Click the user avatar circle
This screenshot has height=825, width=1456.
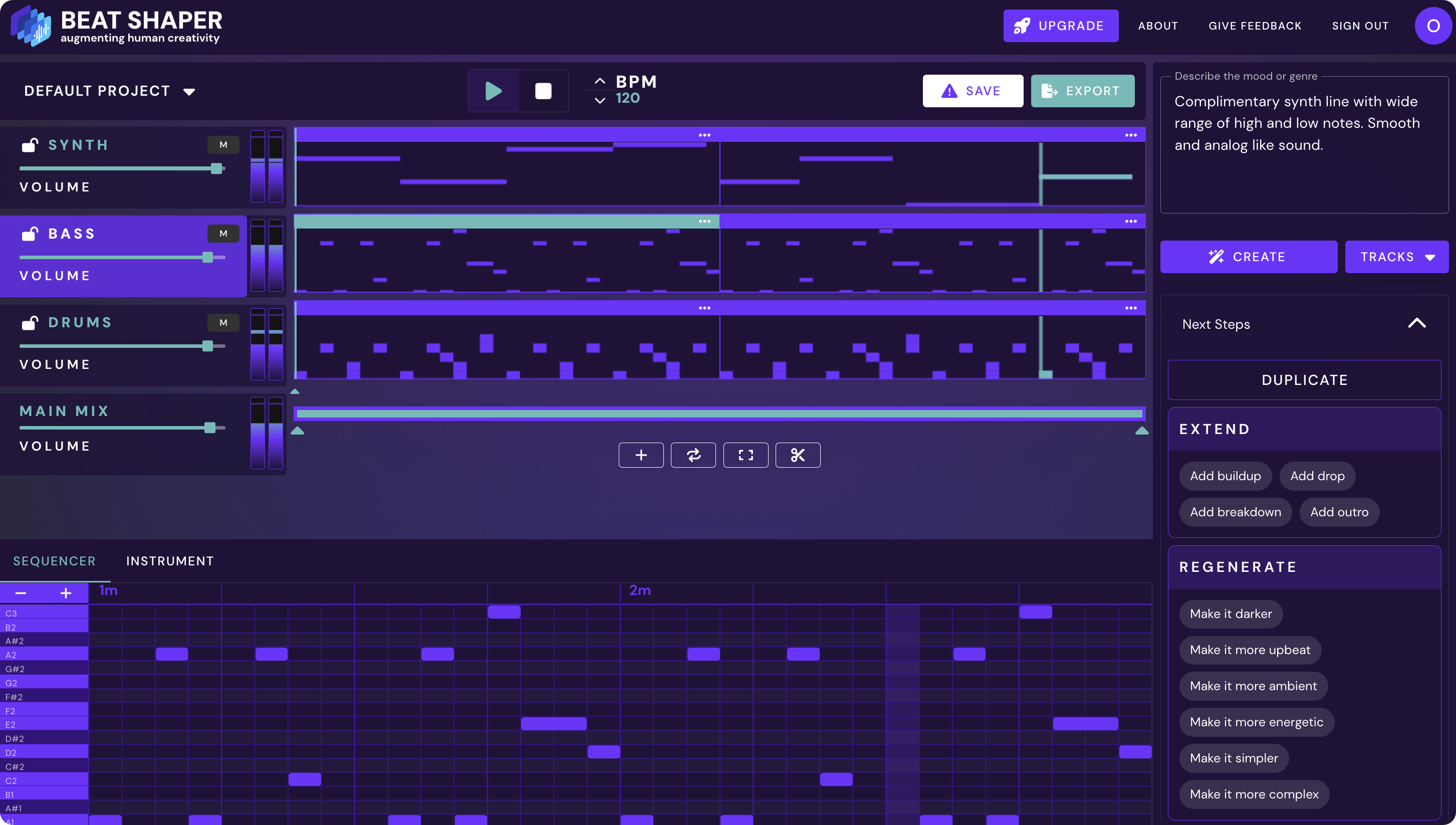1433,26
